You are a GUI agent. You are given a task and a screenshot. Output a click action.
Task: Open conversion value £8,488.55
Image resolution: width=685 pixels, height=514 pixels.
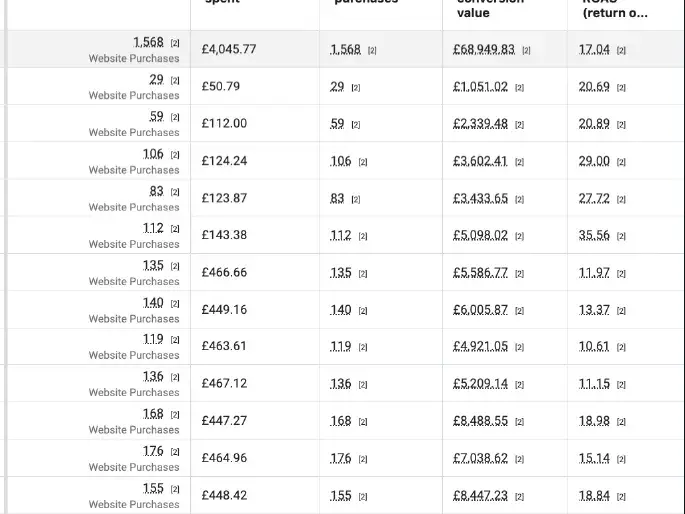click(x=481, y=421)
